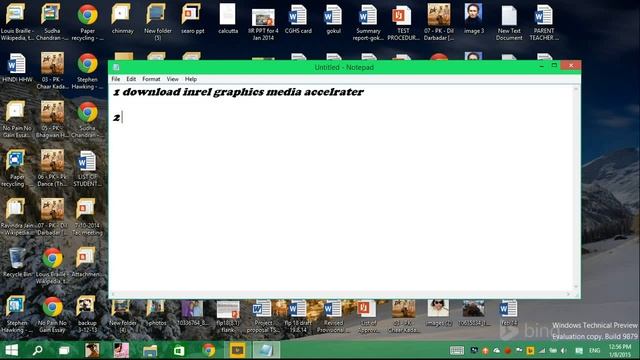This screenshot has height=360, width=640.
Task: Click Notepad's horizontal scrollbar right arrow
Action: point(568,294)
